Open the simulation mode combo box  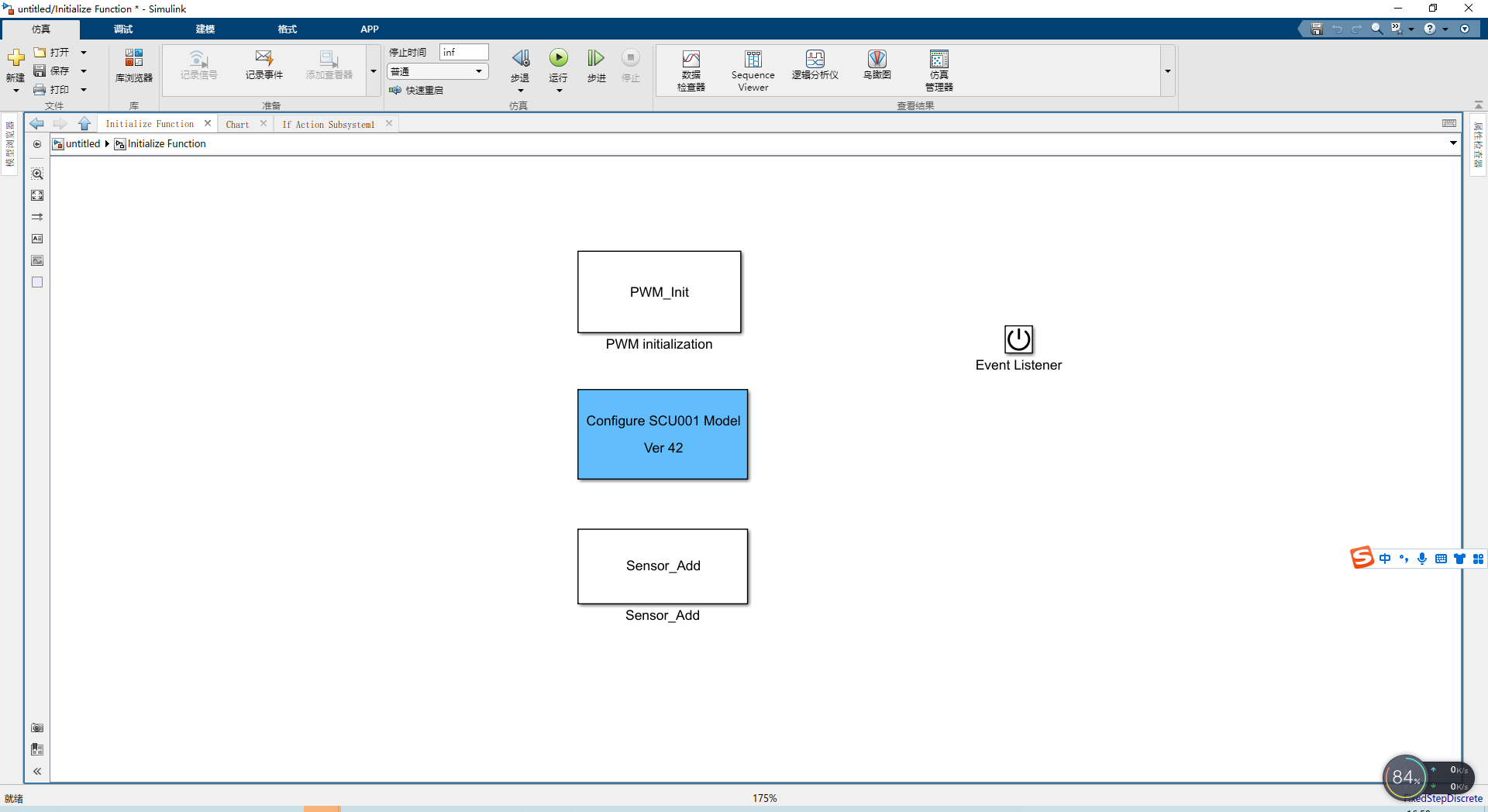437,71
